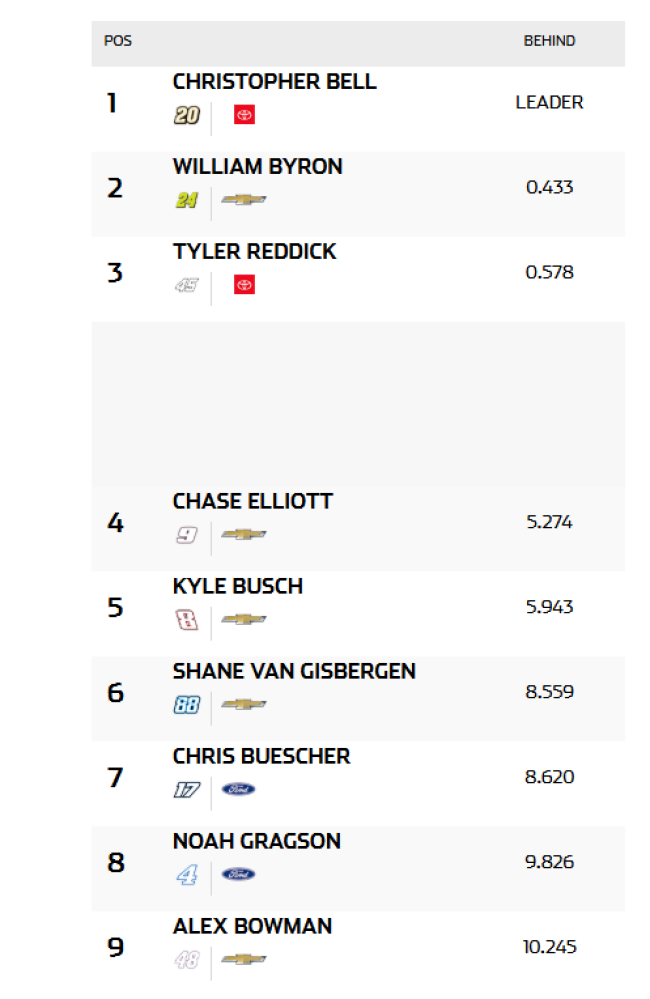Open Christopher Bell's driver name link

point(274,82)
